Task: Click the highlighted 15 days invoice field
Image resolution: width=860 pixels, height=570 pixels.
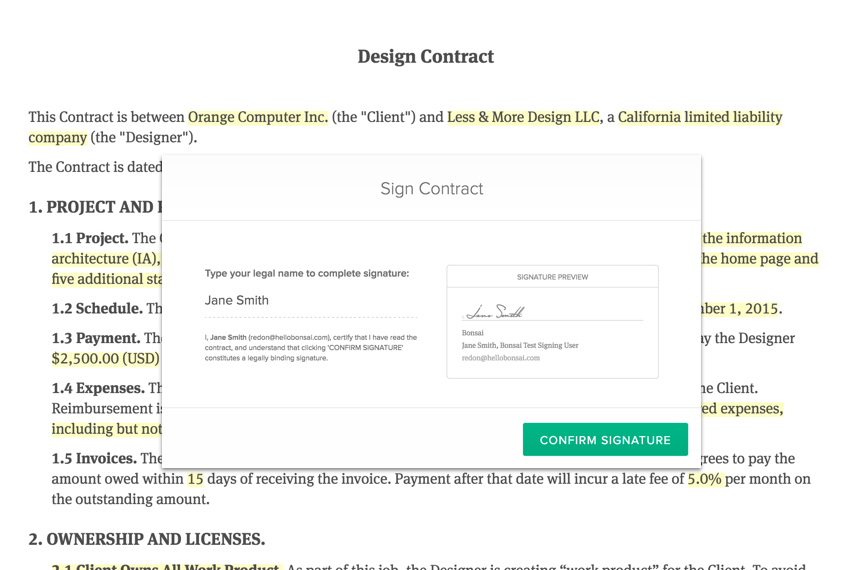Action: click(195, 479)
